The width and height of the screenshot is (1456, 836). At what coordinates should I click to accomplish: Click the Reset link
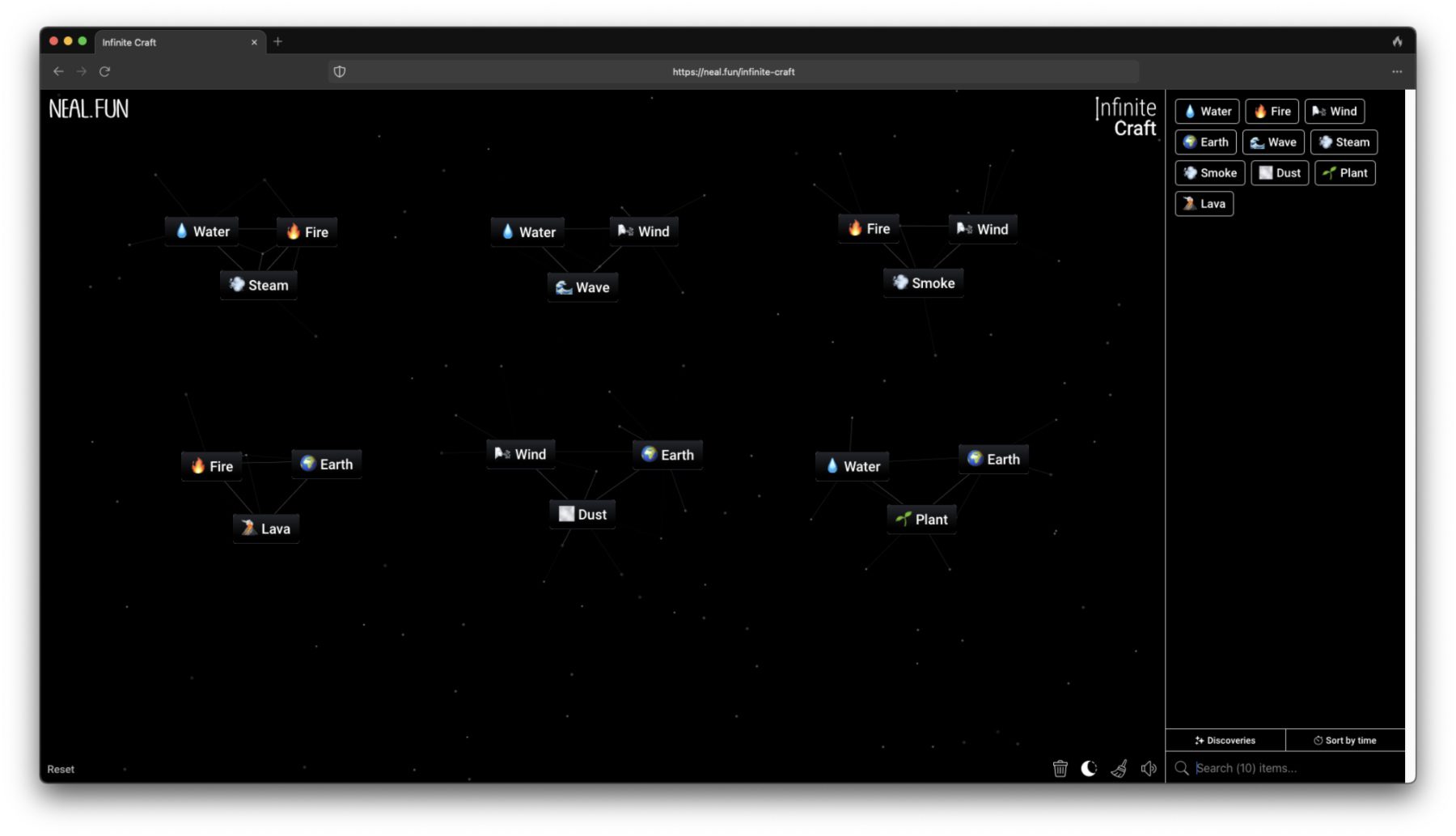click(61, 770)
